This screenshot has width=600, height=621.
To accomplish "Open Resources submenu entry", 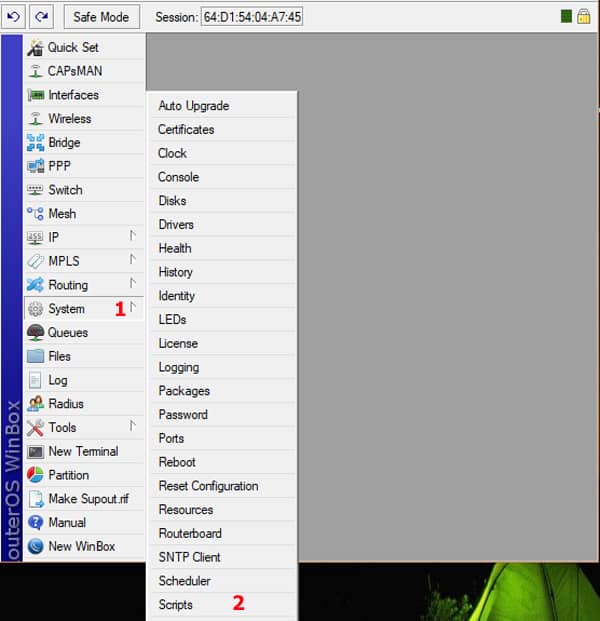I will 224,510.
